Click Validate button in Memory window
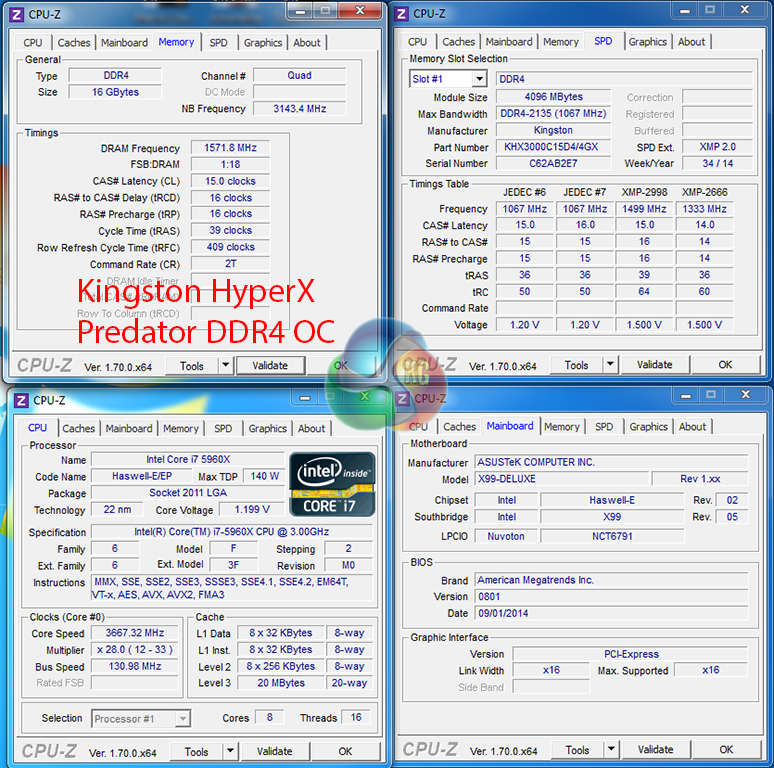This screenshot has height=768, width=774. click(x=270, y=366)
